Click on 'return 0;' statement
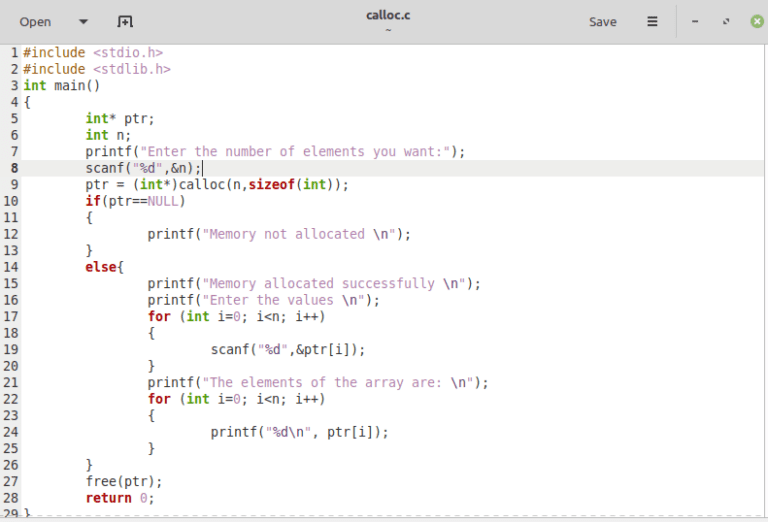Screen dimensions: 768x522 [120, 498]
